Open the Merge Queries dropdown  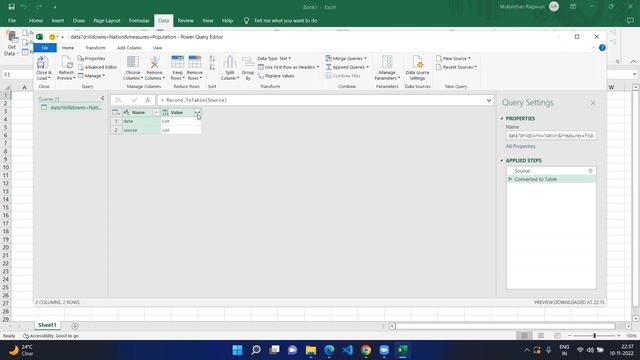pos(346,58)
